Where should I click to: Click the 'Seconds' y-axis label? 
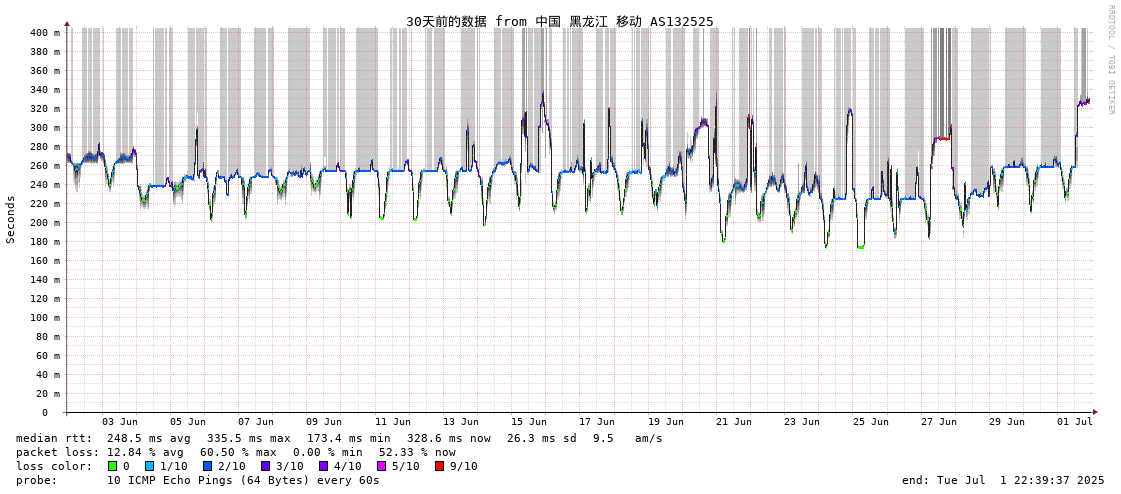coord(11,221)
